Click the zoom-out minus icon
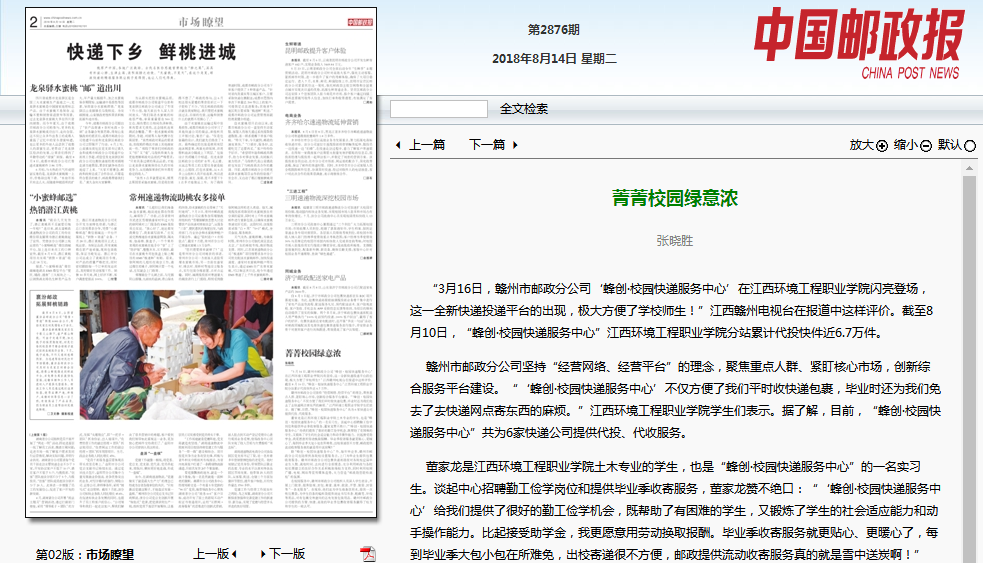The image size is (983, 563). 926,146
